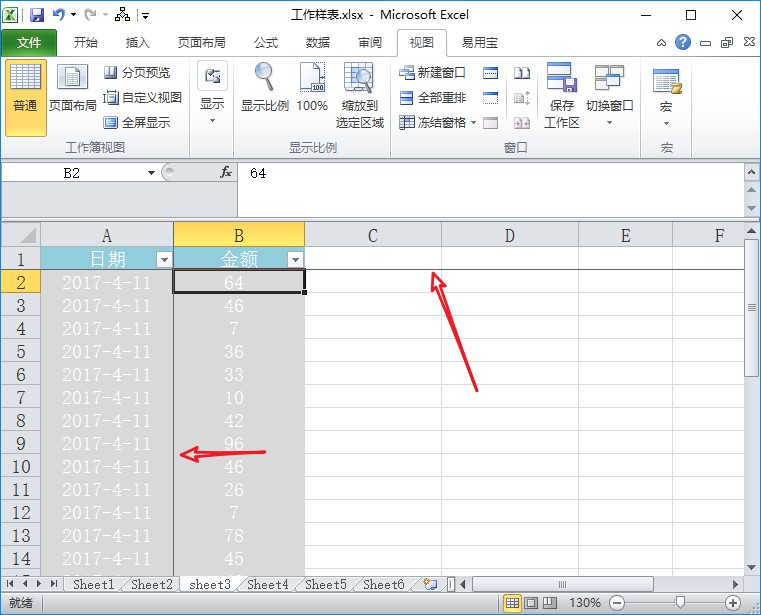Open the 金额 column filter dropdown
Screen dimensions: 761x615
click(295, 260)
